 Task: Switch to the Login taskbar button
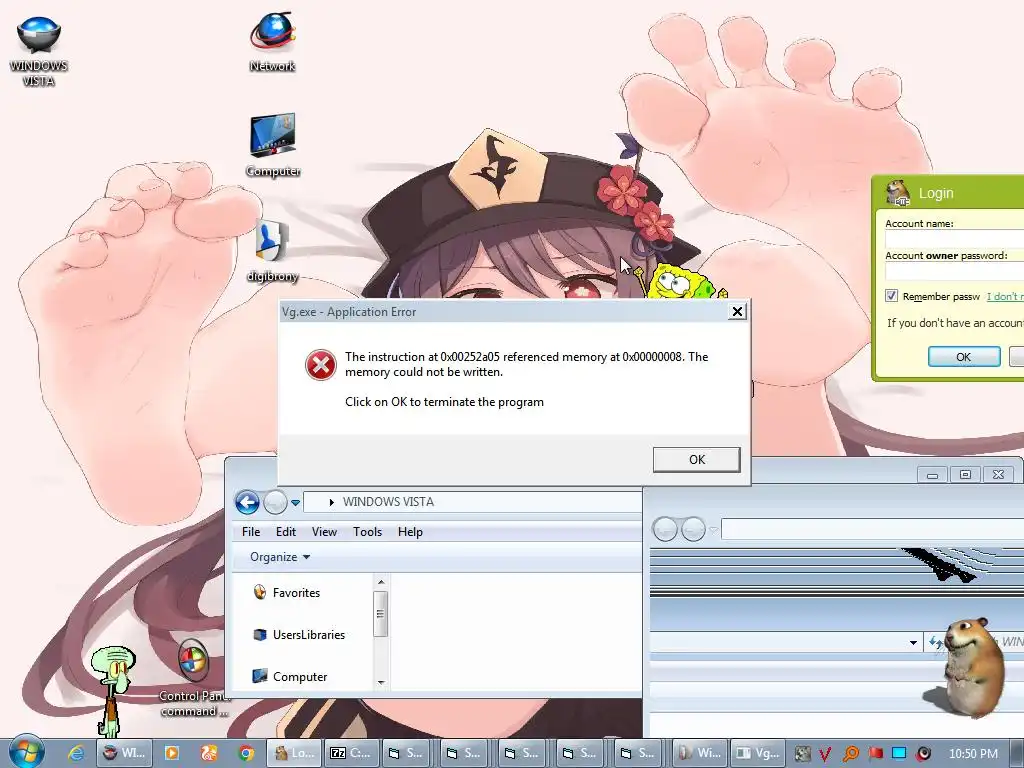pyautogui.click(x=295, y=753)
